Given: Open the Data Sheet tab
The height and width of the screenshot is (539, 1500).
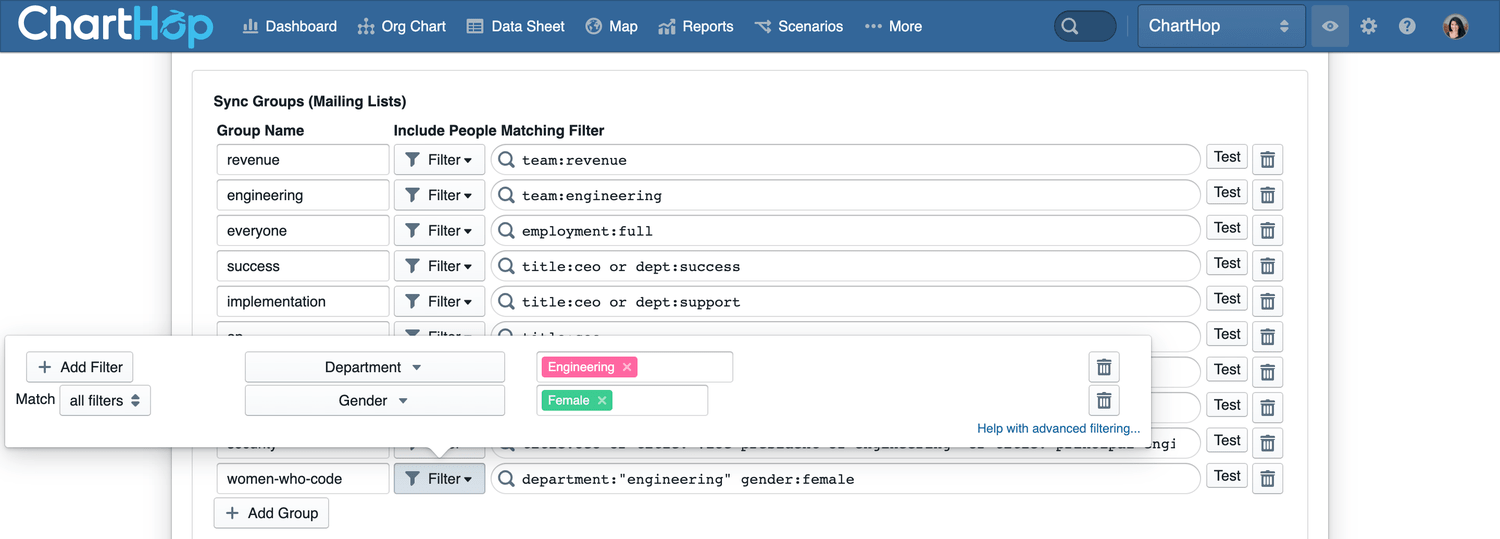Looking at the screenshot, I should click(x=515, y=26).
